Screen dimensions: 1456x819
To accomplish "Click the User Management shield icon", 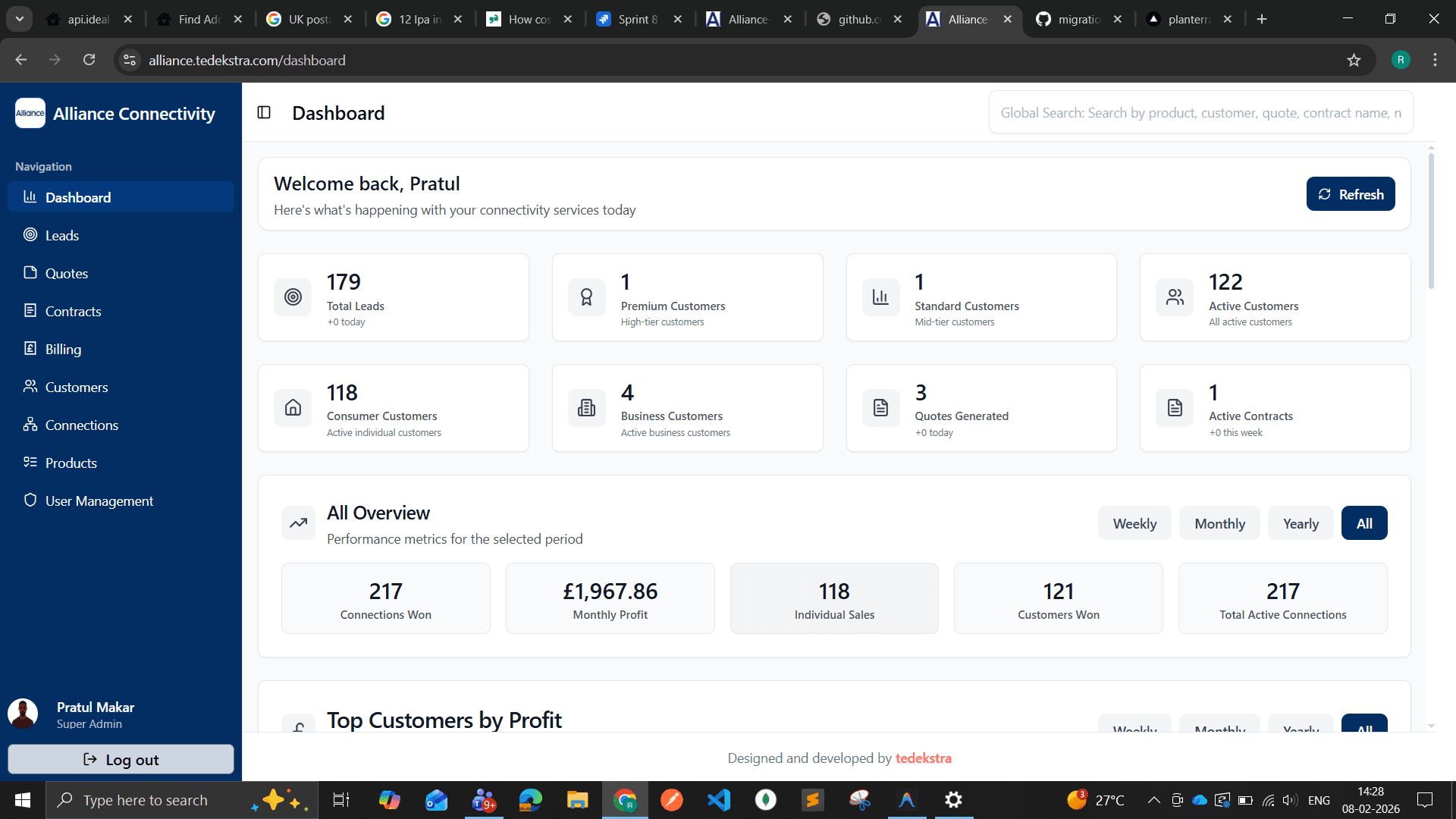I will click(30, 500).
